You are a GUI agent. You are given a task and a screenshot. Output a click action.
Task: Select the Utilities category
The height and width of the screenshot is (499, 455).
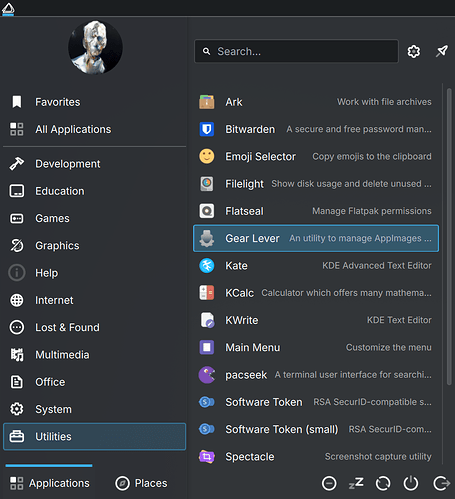(94, 437)
